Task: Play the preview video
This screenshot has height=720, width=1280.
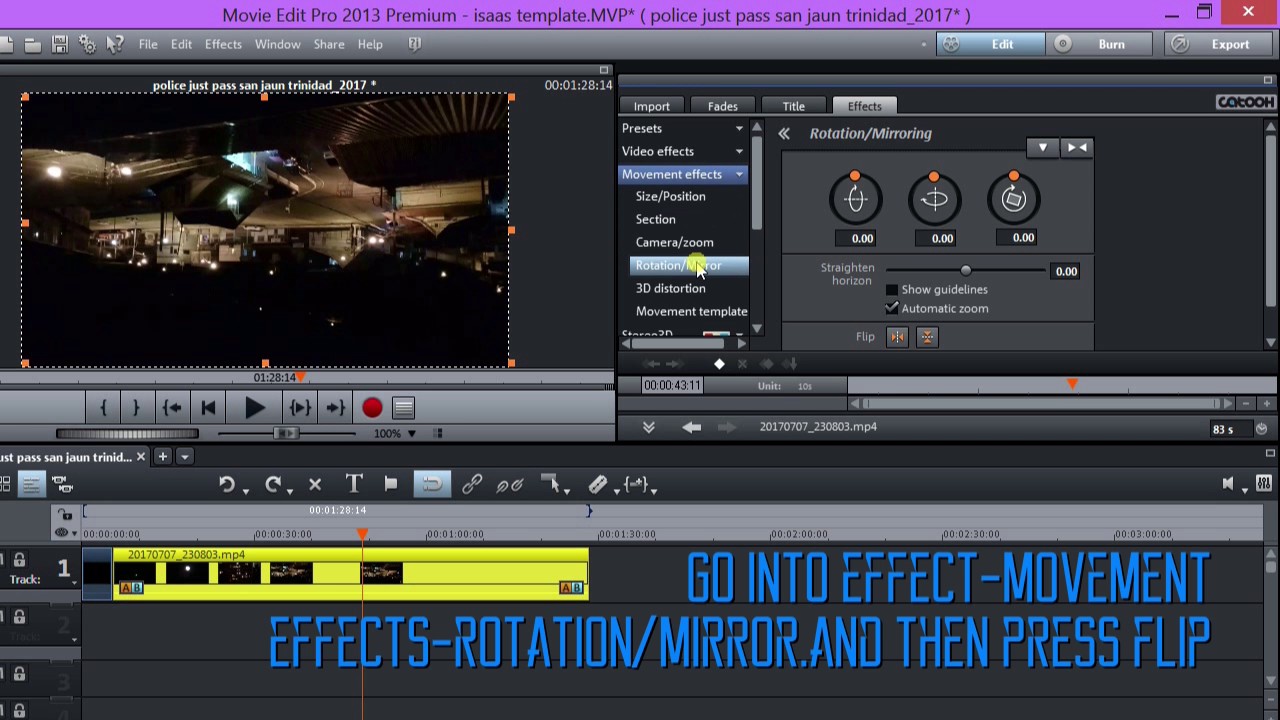Action: coord(254,408)
